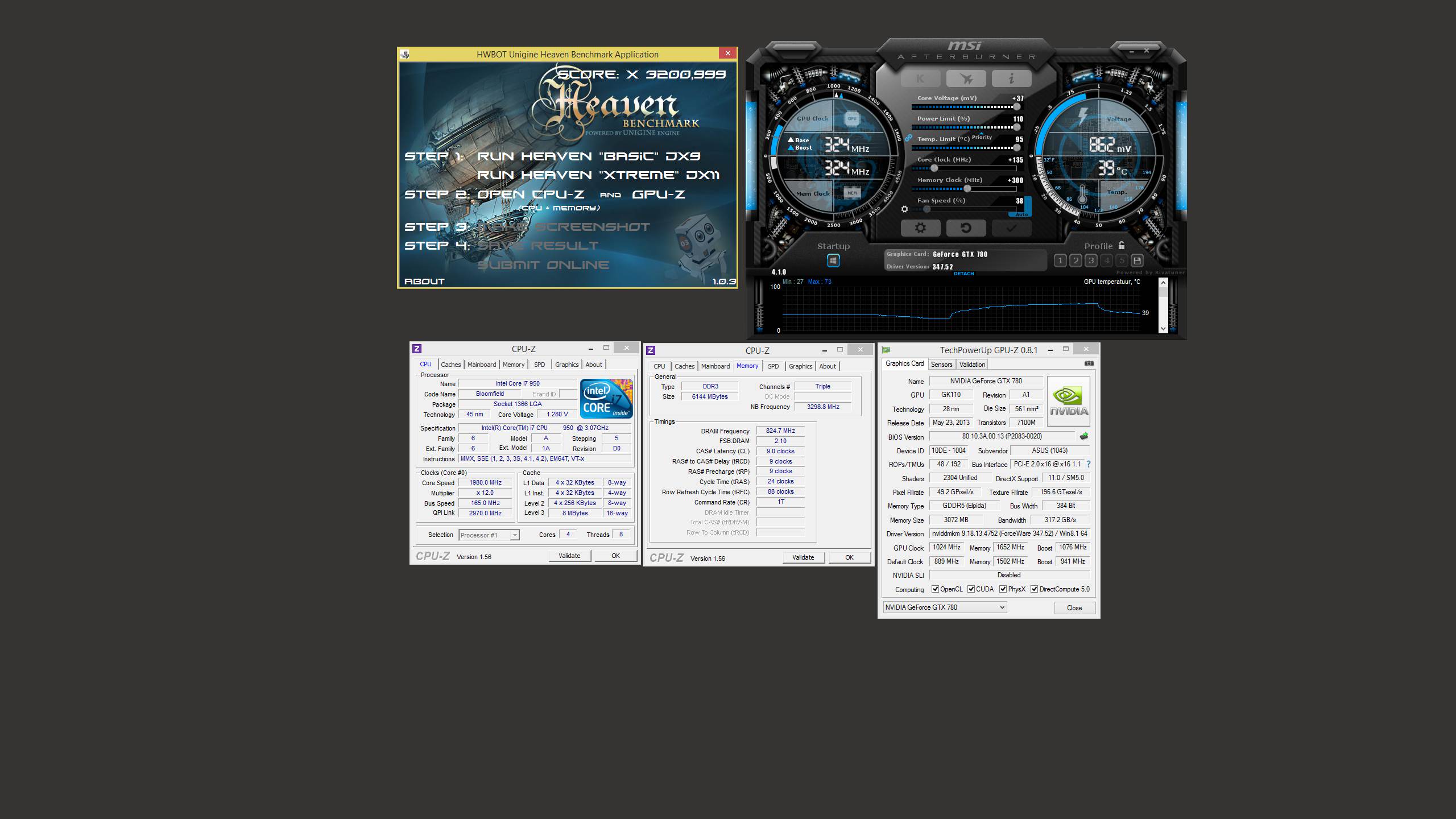Switch to the Validation tab in GPU-Z
The image size is (1456, 819).
tap(972, 365)
